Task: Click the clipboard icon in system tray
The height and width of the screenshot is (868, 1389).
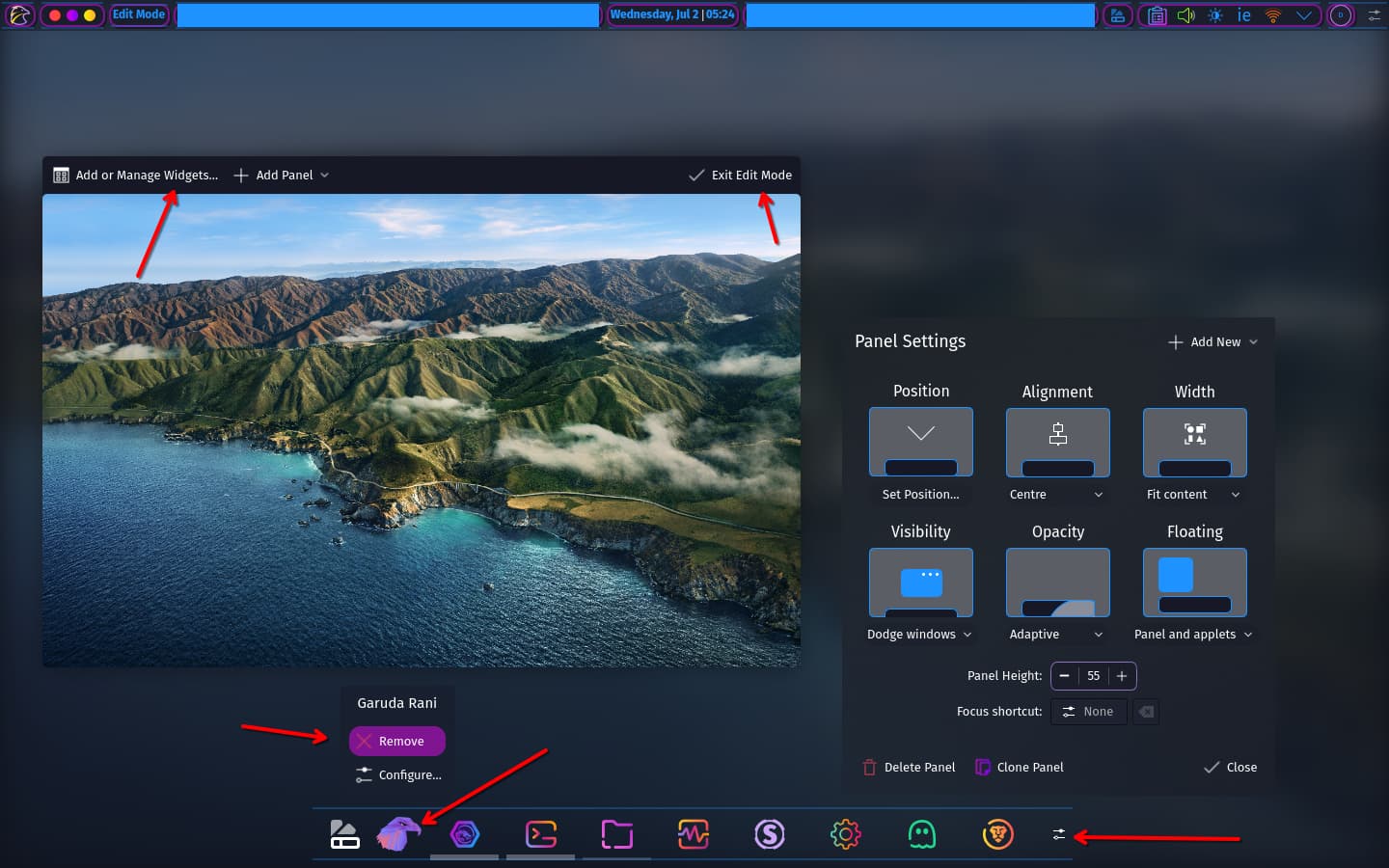Action: (x=1157, y=15)
